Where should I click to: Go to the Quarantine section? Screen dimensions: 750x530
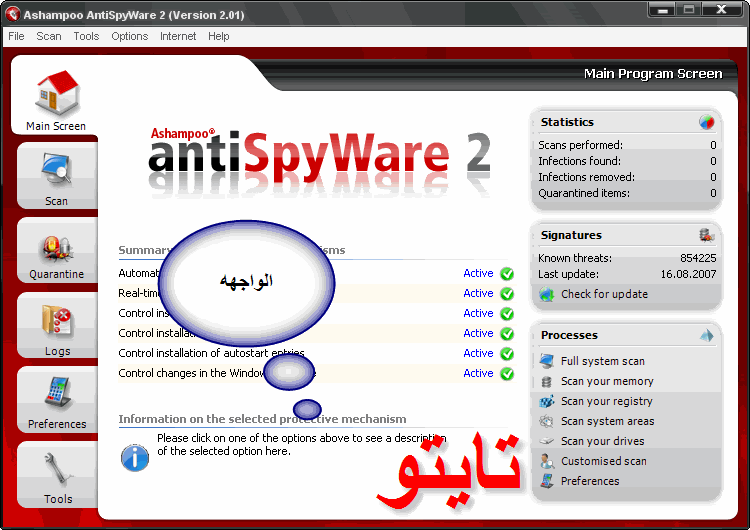click(57, 251)
